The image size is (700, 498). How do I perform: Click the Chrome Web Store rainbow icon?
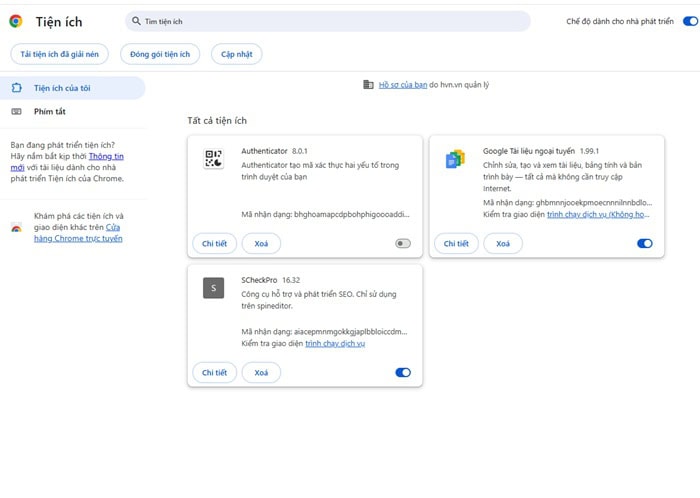(x=16, y=228)
